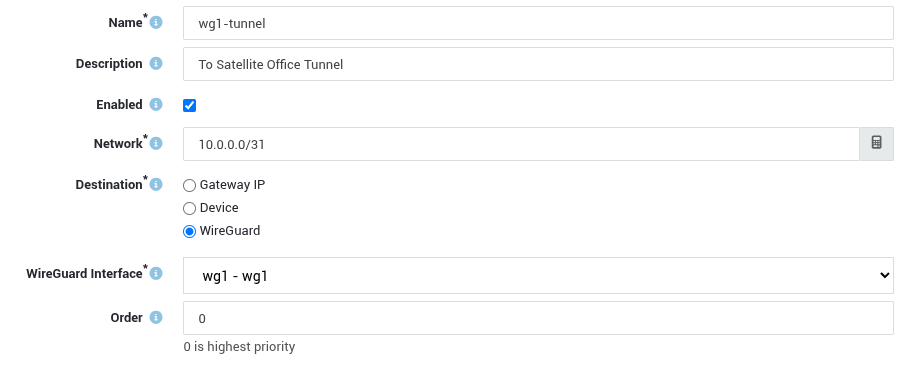Uncheck the Enabled checkbox
This screenshot has height=373, width=916.
pyautogui.click(x=189, y=106)
